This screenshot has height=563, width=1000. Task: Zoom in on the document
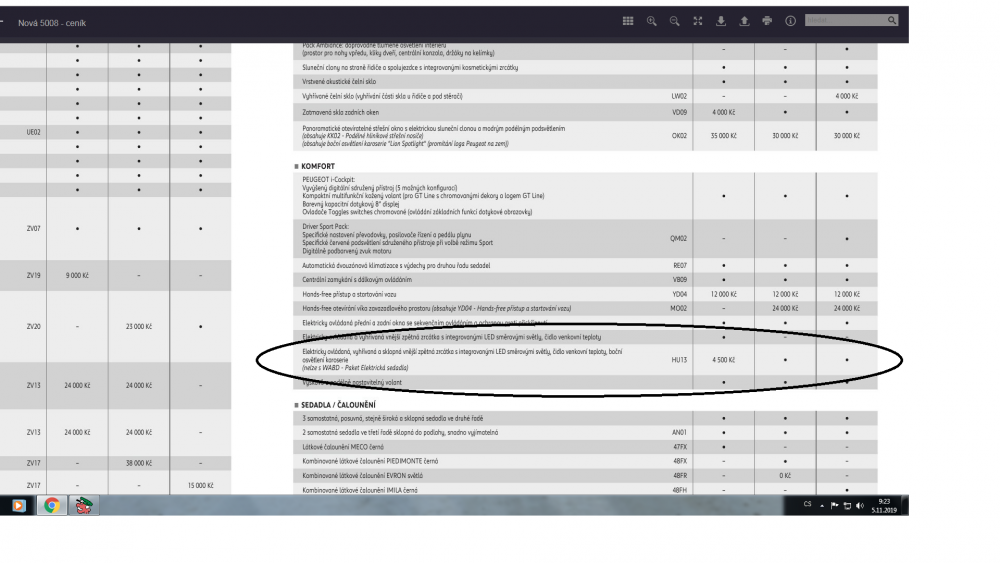pyautogui.click(x=651, y=21)
